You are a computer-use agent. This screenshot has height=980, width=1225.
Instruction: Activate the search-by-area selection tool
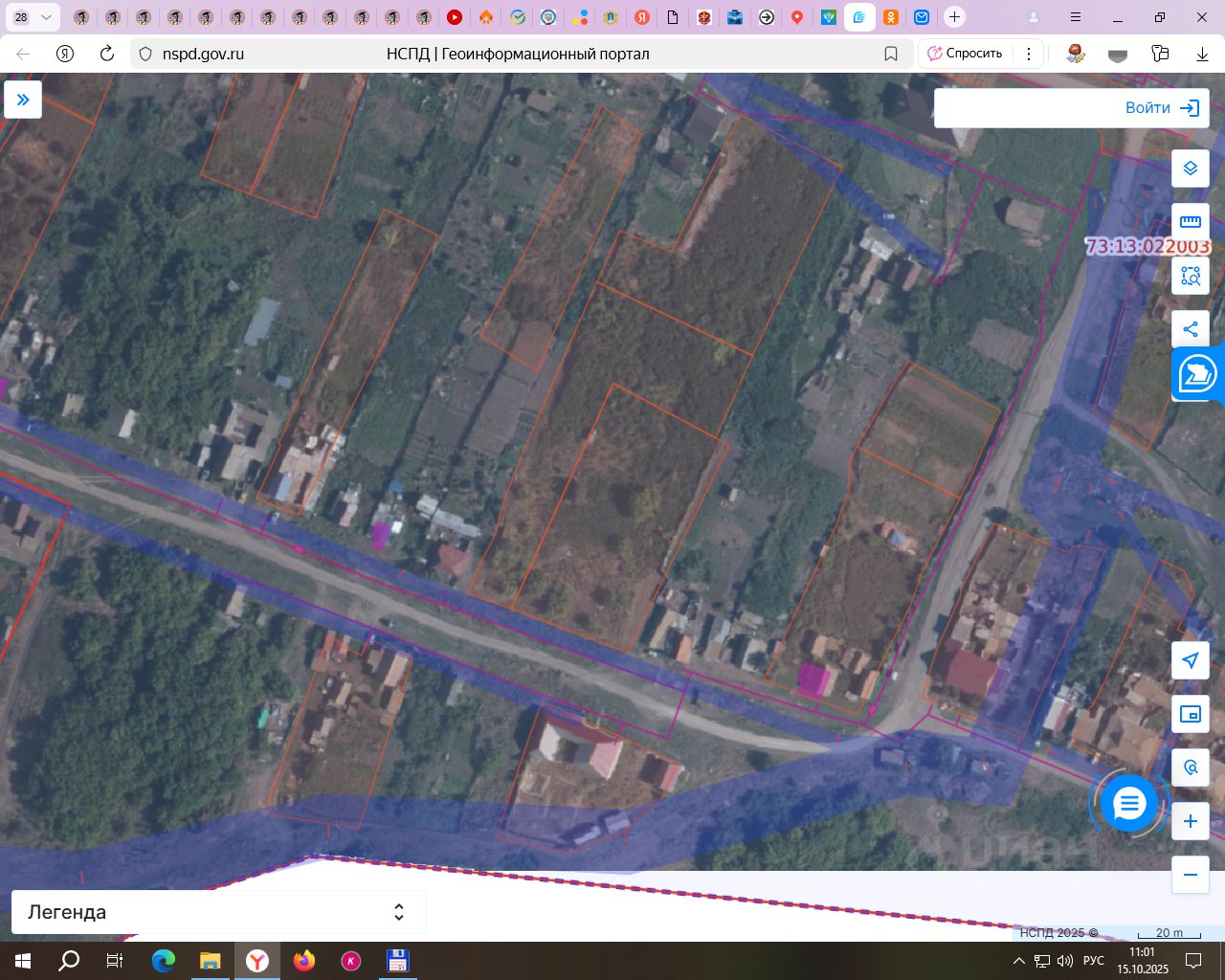click(x=1191, y=276)
